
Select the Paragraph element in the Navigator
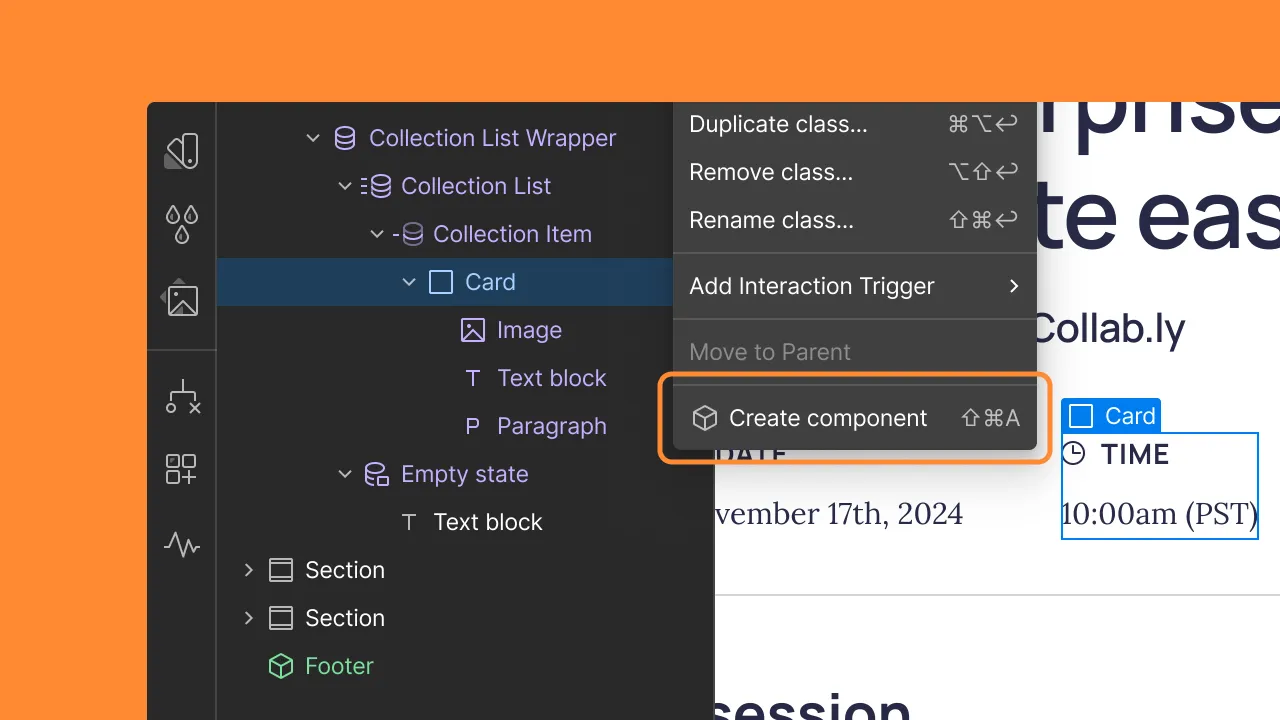click(552, 426)
